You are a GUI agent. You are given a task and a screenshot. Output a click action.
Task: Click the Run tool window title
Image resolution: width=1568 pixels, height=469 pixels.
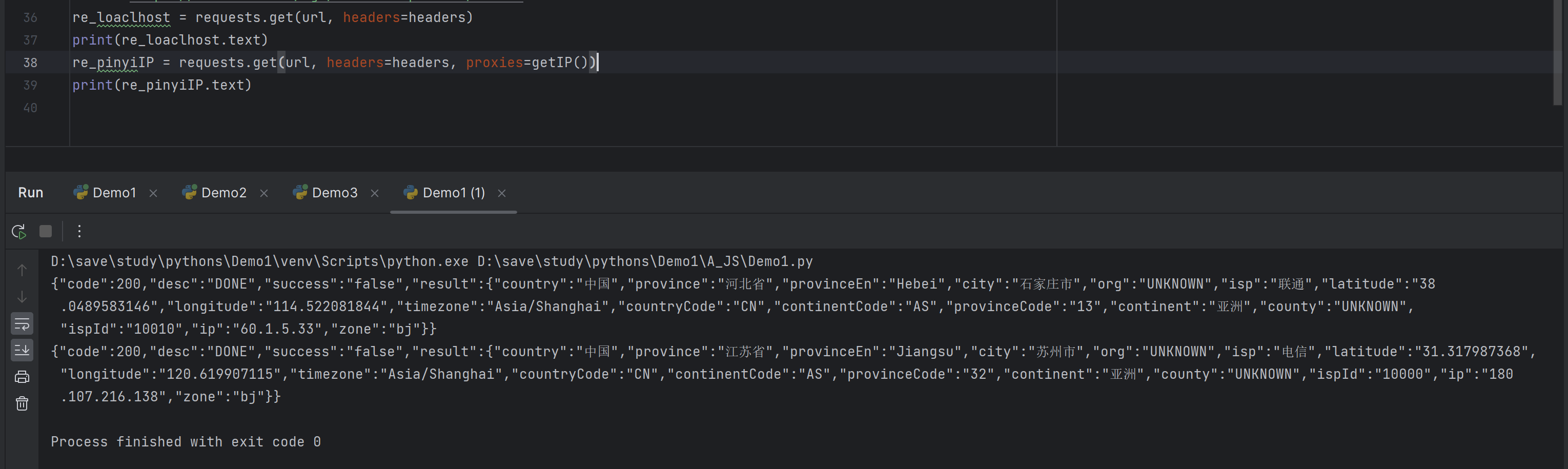[x=30, y=193]
